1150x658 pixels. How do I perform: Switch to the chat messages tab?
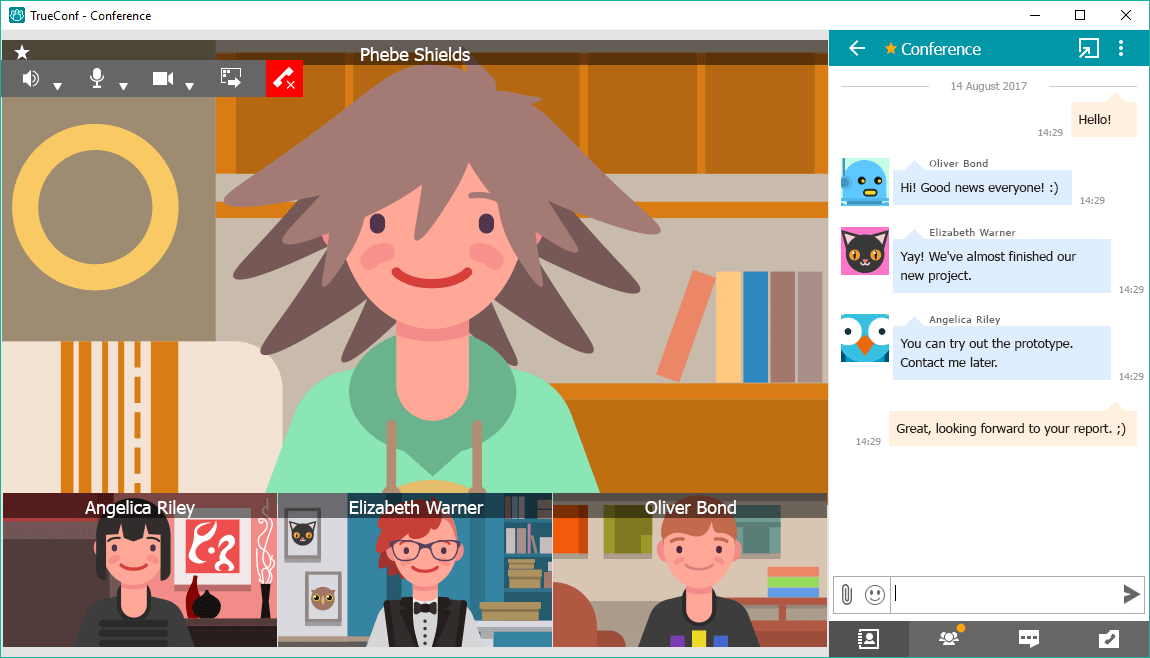pyautogui.click(x=1029, y=639)
